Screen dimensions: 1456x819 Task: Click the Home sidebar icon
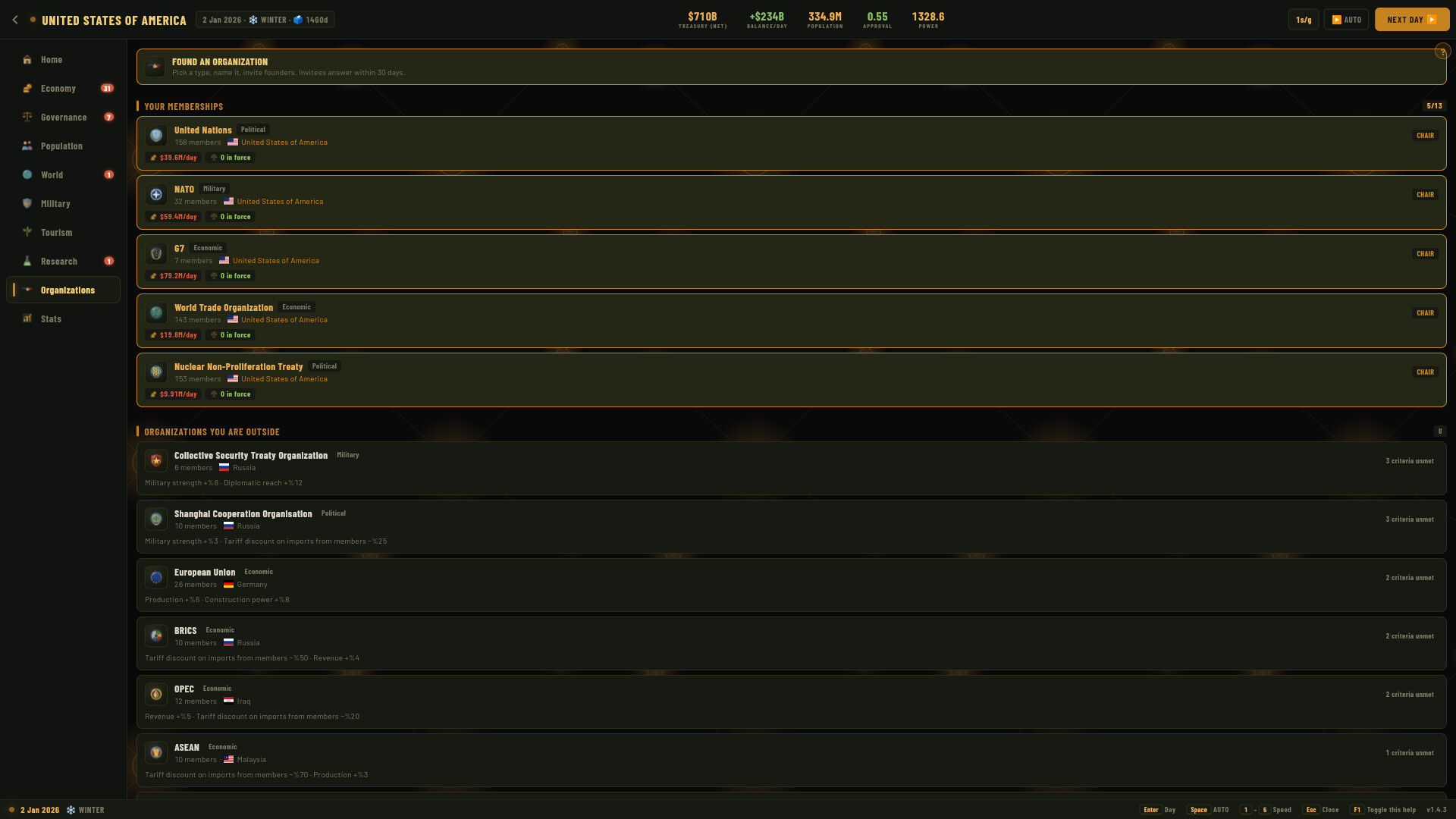coord(27,60)
